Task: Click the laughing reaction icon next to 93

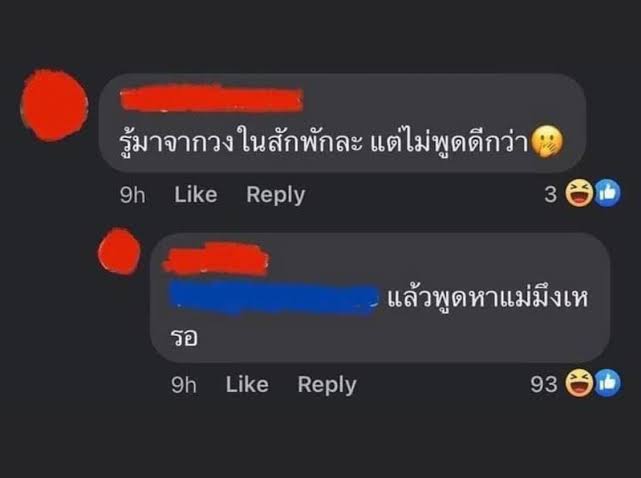Action: click(579, 383)
